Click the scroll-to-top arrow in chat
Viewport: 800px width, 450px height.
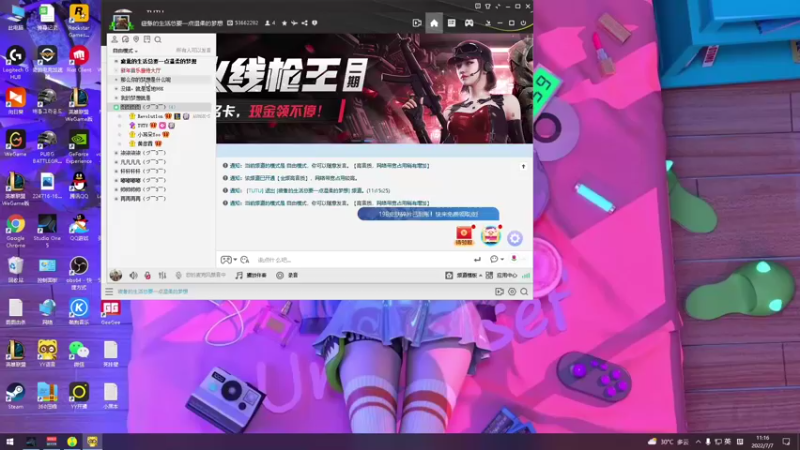click(x=523, y=166)
